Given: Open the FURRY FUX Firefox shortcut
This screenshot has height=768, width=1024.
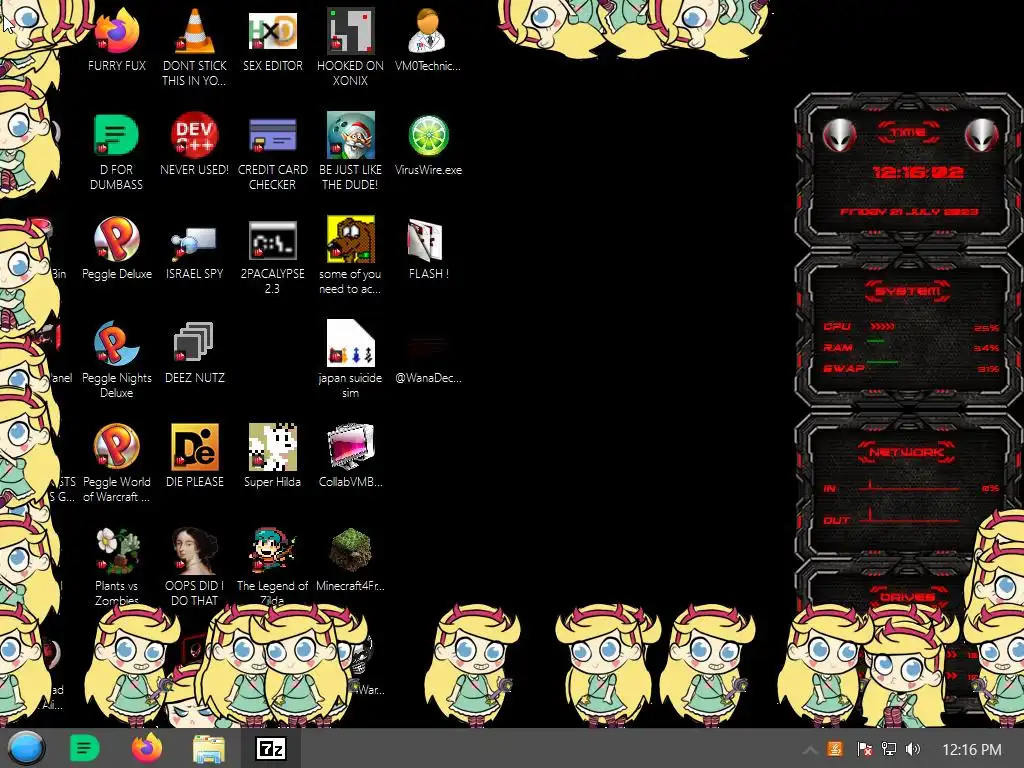Looking at the screenshot, I should point(117,31).
